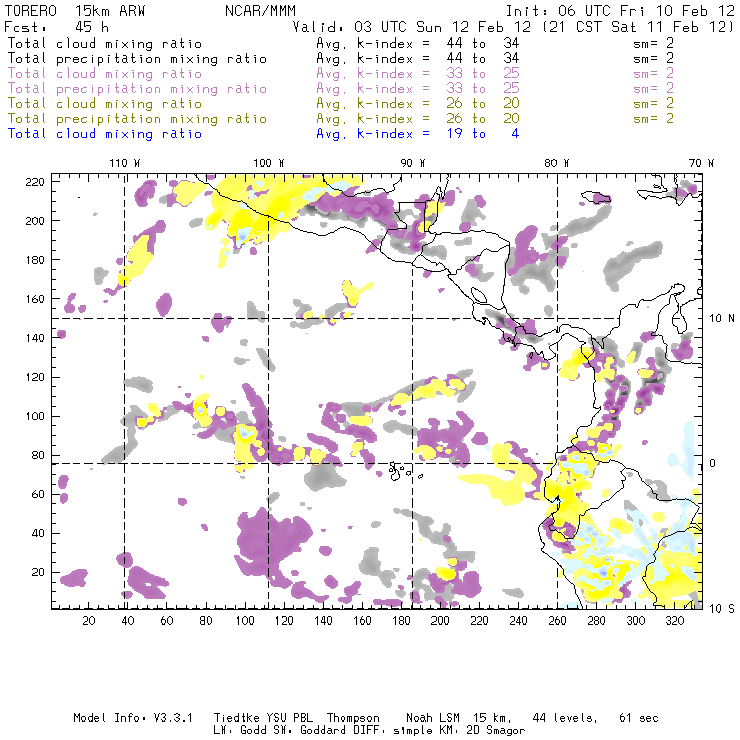This screenshot has width=740, height=740.
Task: Select black Total cloud mixing ratio legend entry
Action: 105,43
